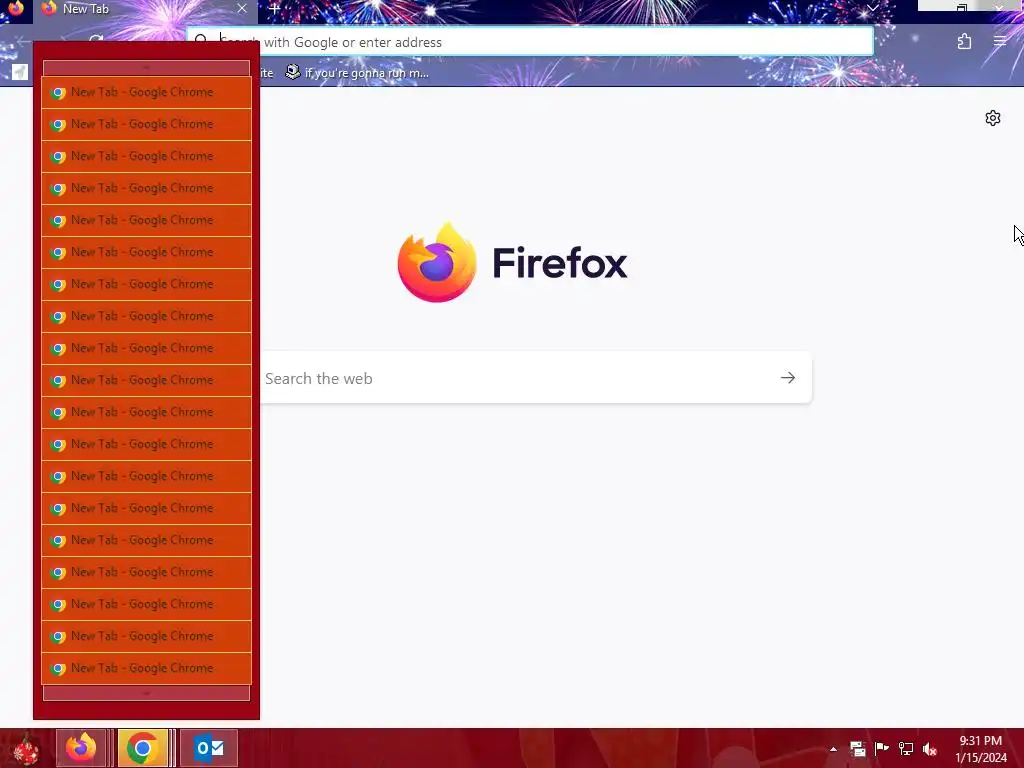The width and height of the screenshot is (1024, 768).
Task: Focus the 'Search with Google or enter address' bar
Action: [x=530, y=42]
